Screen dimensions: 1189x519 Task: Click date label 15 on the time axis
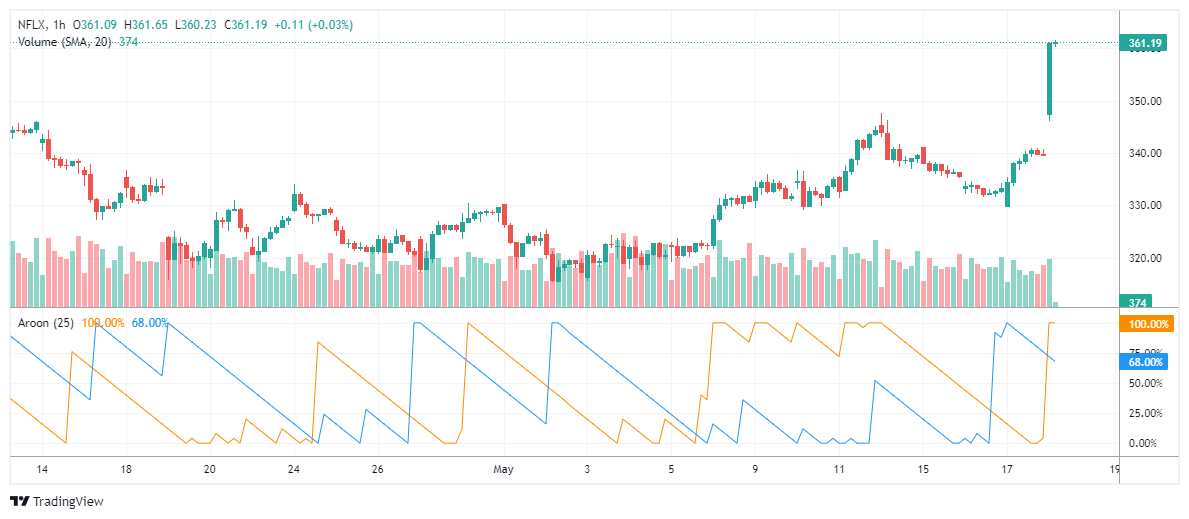pos(923,470)
